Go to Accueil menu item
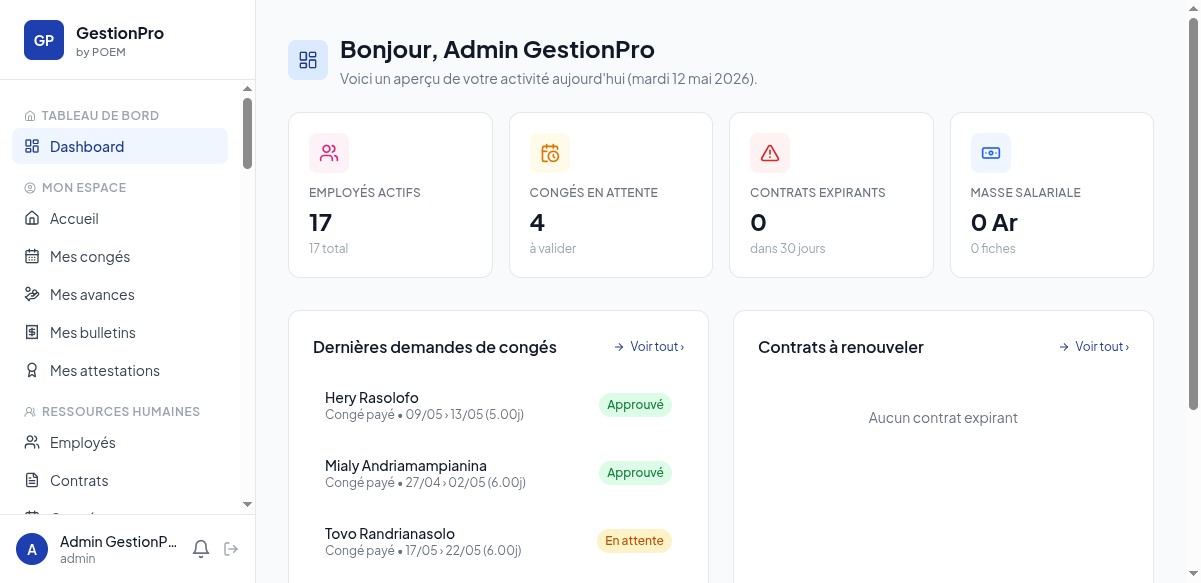 click(x=120, y=218)
